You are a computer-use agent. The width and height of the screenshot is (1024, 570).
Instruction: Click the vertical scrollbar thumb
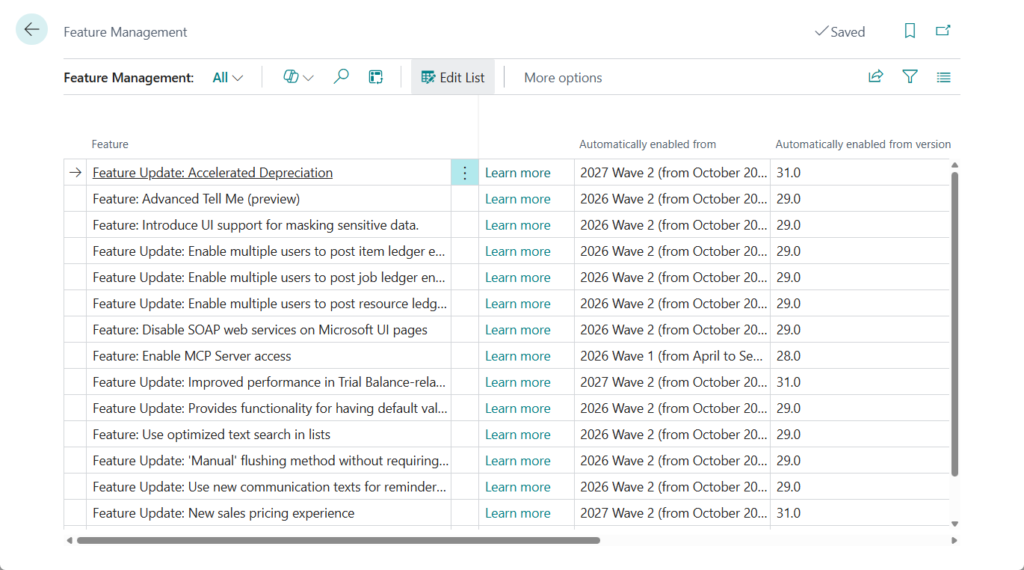click(954, 320)
